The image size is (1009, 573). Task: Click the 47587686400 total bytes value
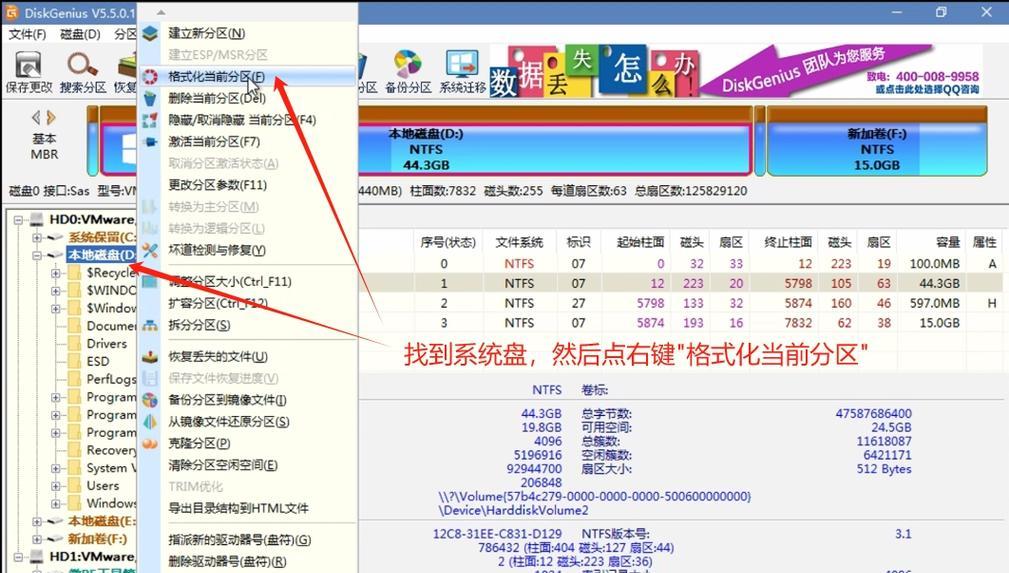pyautogui.click(x=873, y=414)
